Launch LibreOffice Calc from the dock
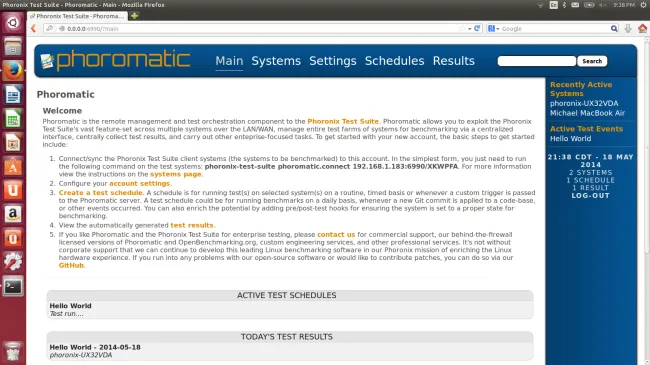Screen dimensions: 650x365 click(13, 119)
